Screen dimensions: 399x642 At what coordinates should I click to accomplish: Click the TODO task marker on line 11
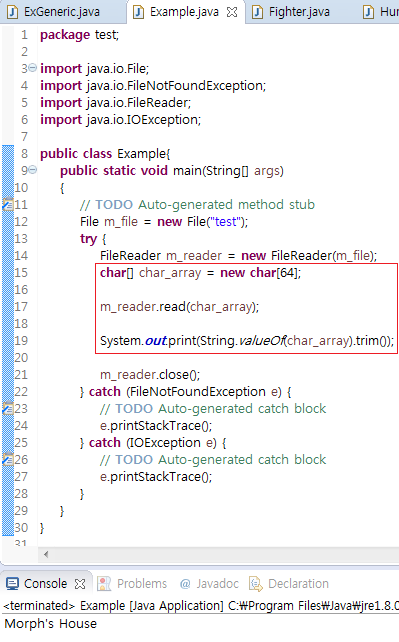[8, 204]
